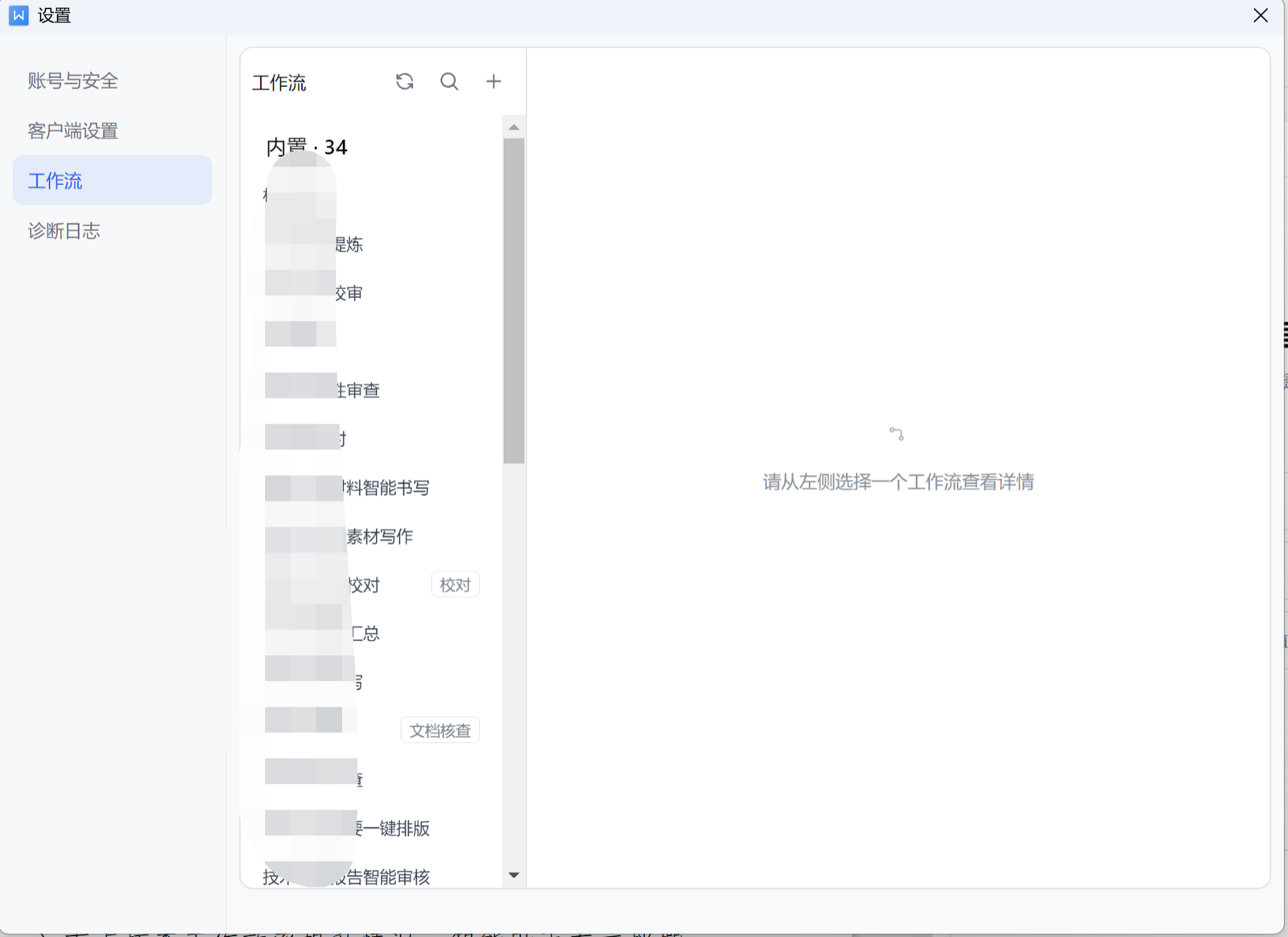
Task: Click the 校对 tag badge
Action: pos(456,585)
